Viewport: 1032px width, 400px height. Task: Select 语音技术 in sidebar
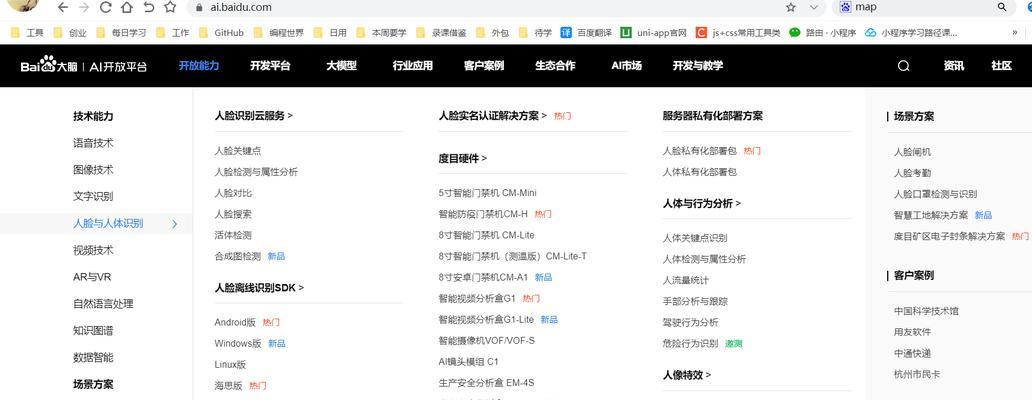coord(93,143)
